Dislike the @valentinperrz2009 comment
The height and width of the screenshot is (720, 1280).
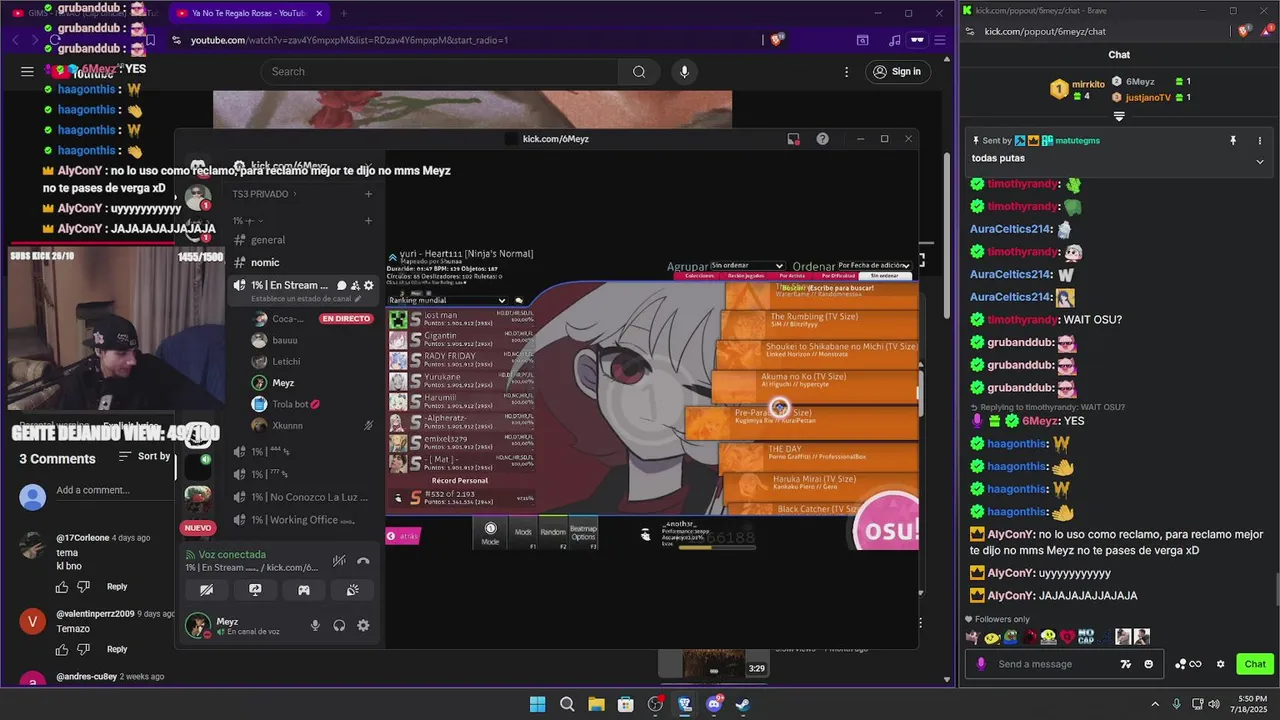84,650
